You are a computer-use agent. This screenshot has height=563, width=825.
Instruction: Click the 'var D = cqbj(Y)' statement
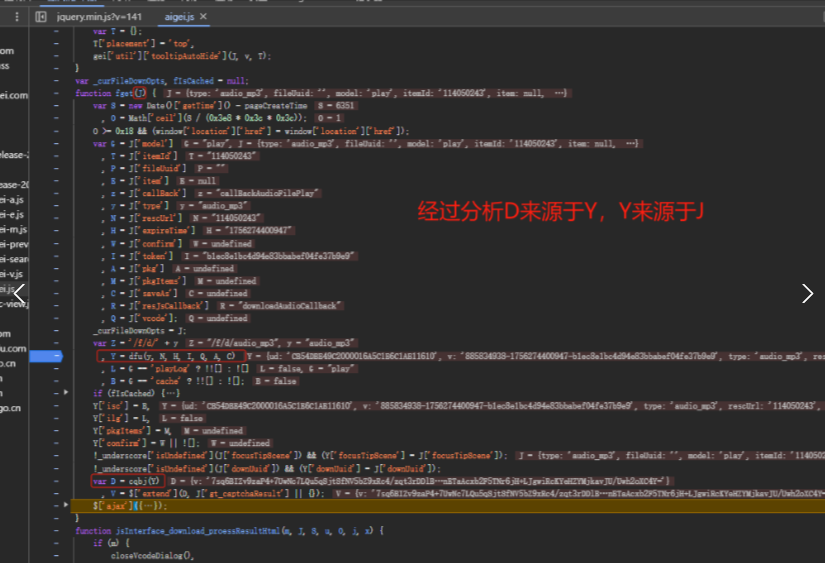point(128,481)
